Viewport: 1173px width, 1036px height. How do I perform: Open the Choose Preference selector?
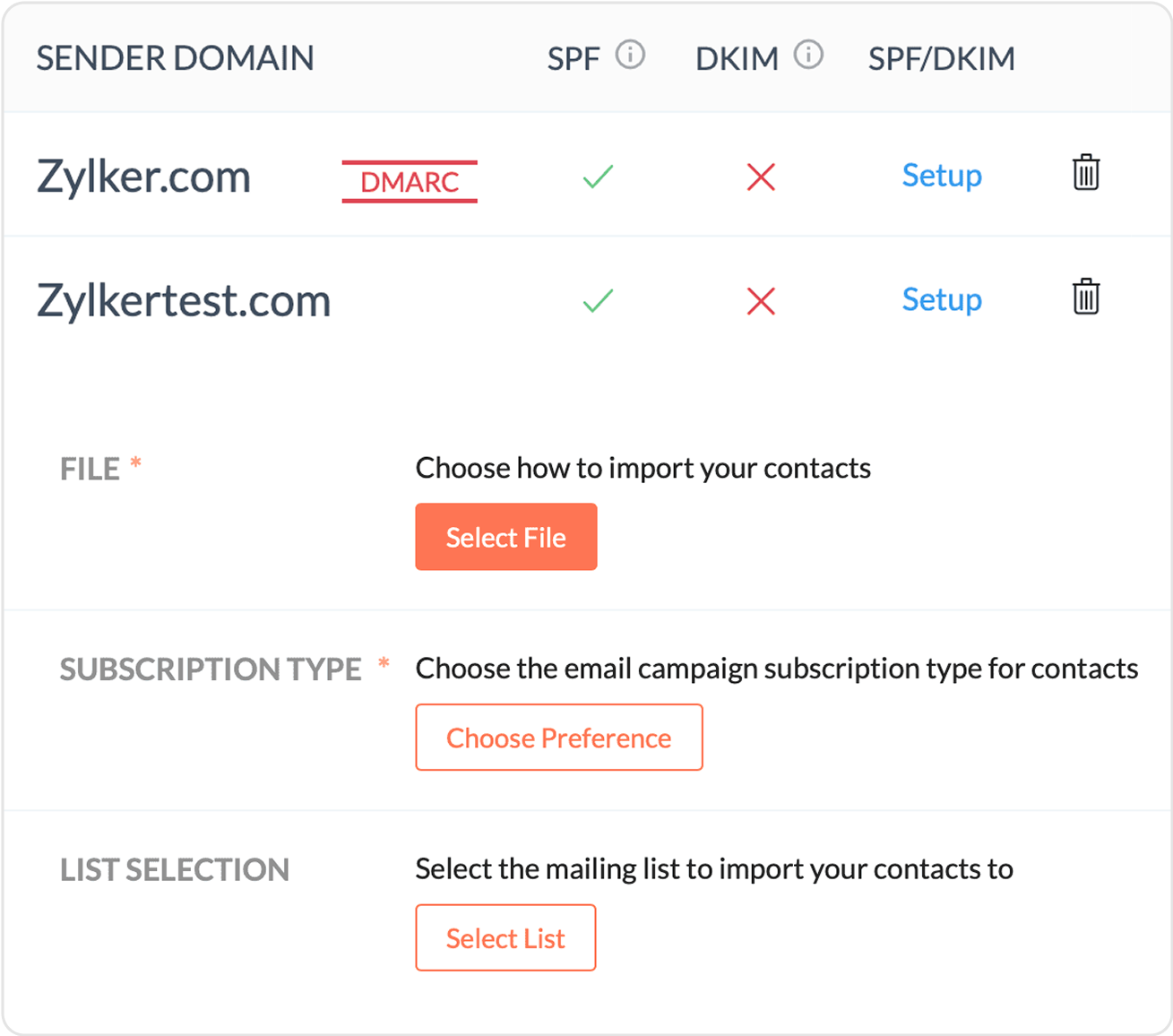[558, 738]
